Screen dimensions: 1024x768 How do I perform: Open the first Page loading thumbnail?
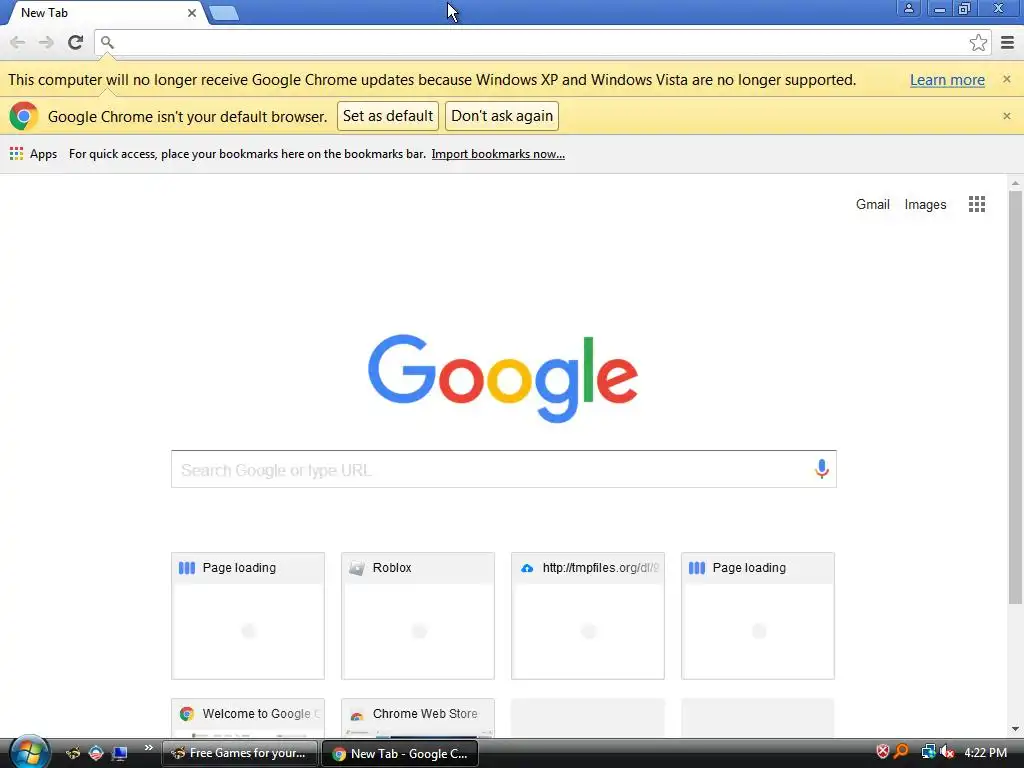tap(248, 616)
